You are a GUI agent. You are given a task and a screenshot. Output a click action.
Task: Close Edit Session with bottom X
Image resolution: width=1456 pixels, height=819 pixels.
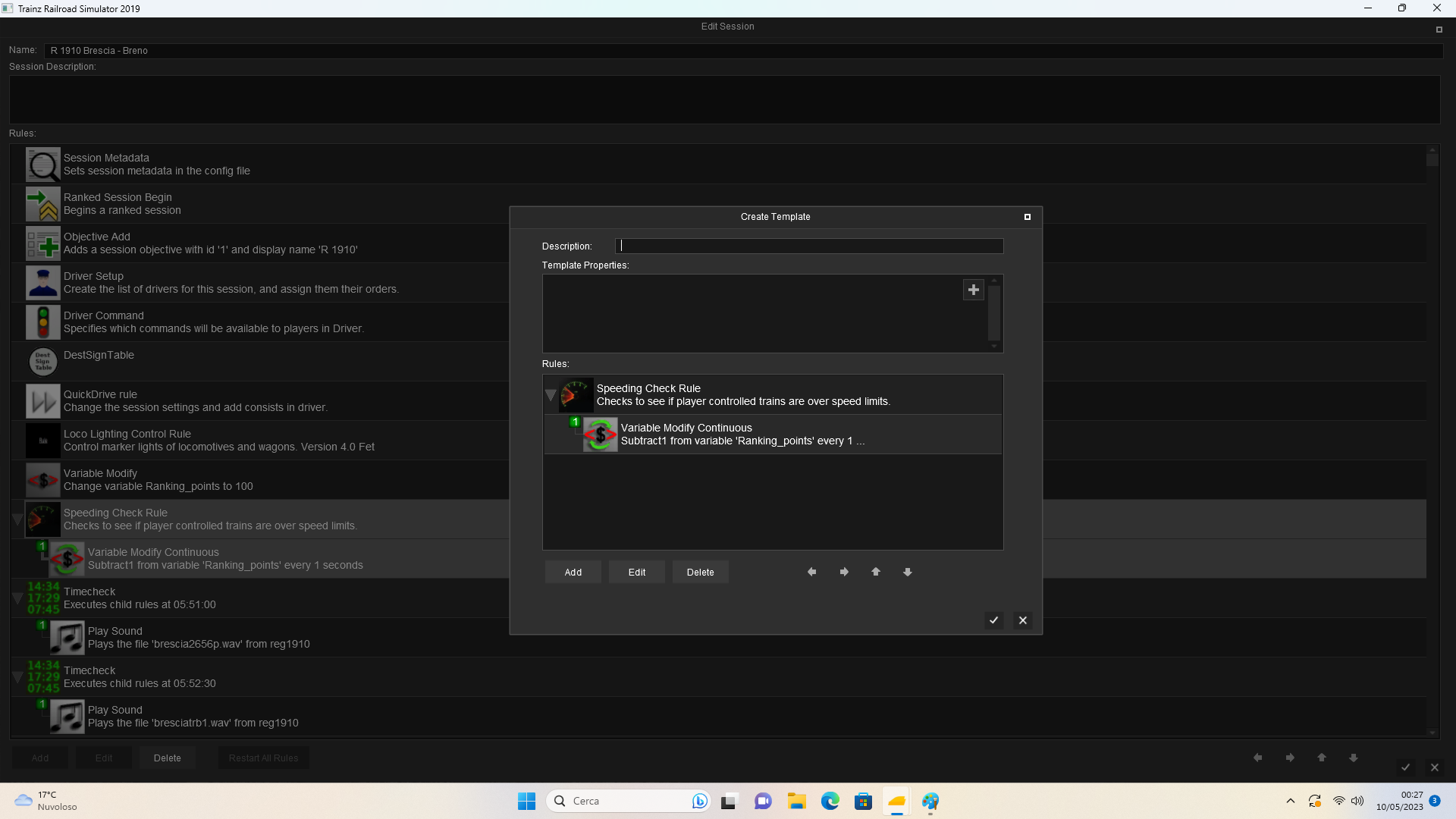point(1435,767)
